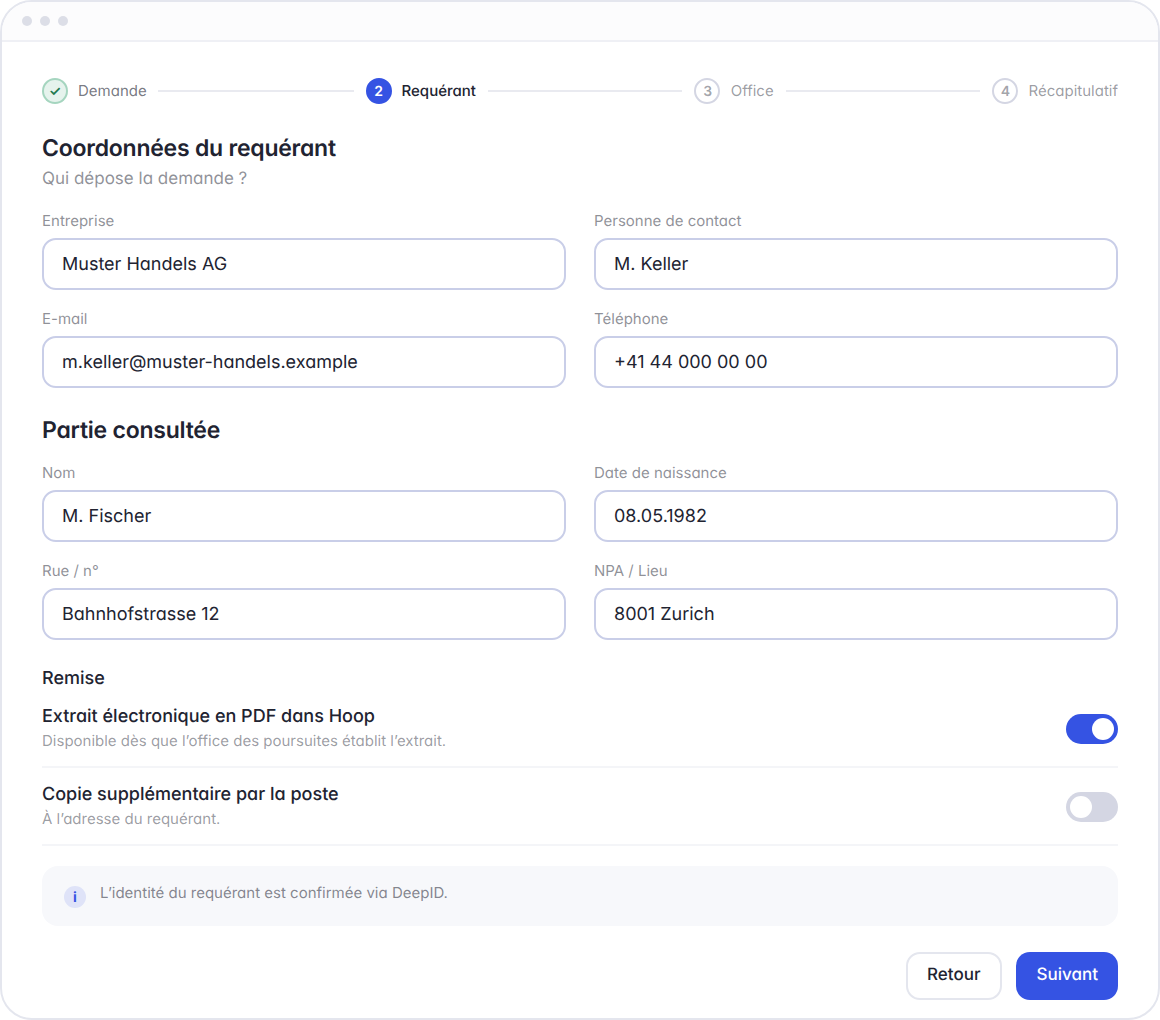This screenshot has width=1160, height=1020.
Task: Click into the E-mail input field
Action: 304,362
